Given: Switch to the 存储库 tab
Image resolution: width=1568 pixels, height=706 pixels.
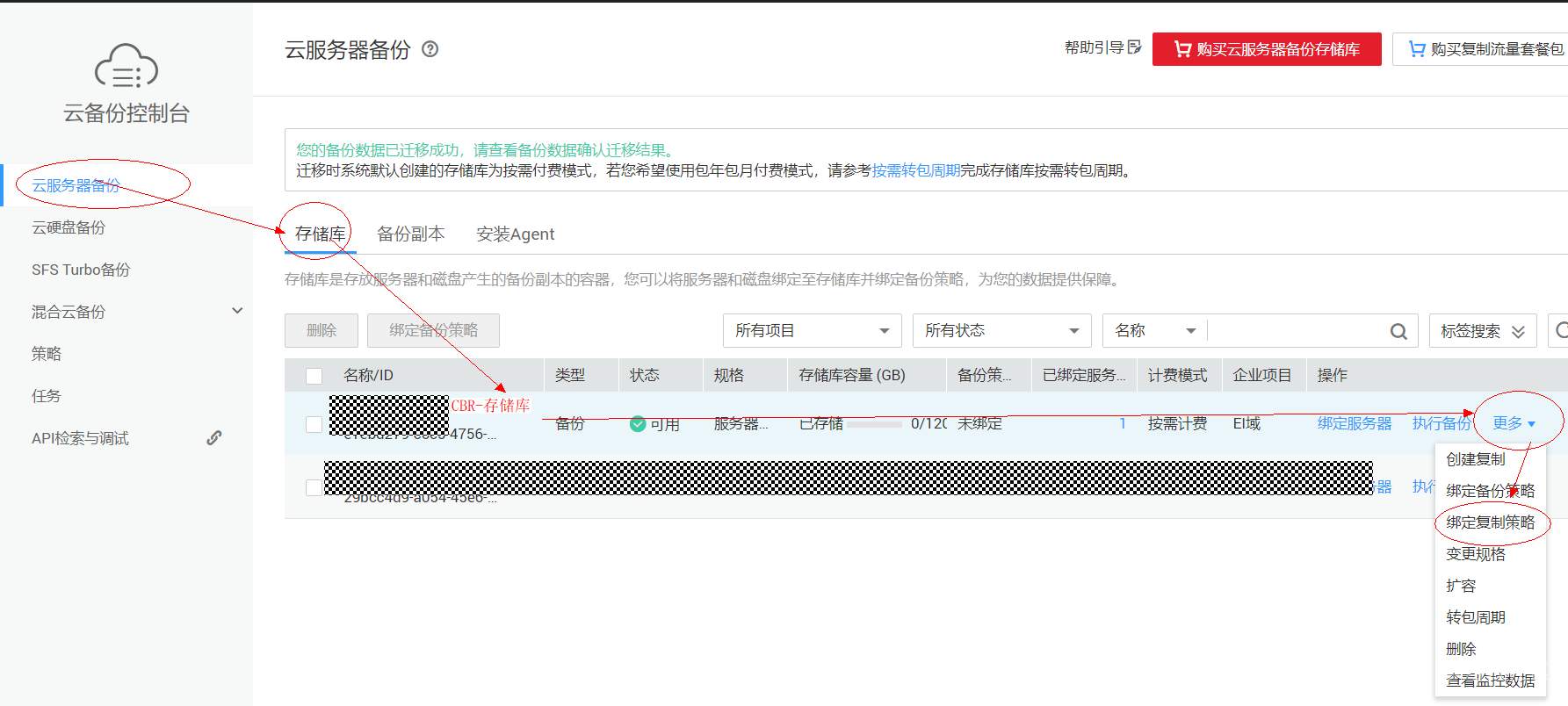Looking at the screenshot, I should click(x=320, y=234).
